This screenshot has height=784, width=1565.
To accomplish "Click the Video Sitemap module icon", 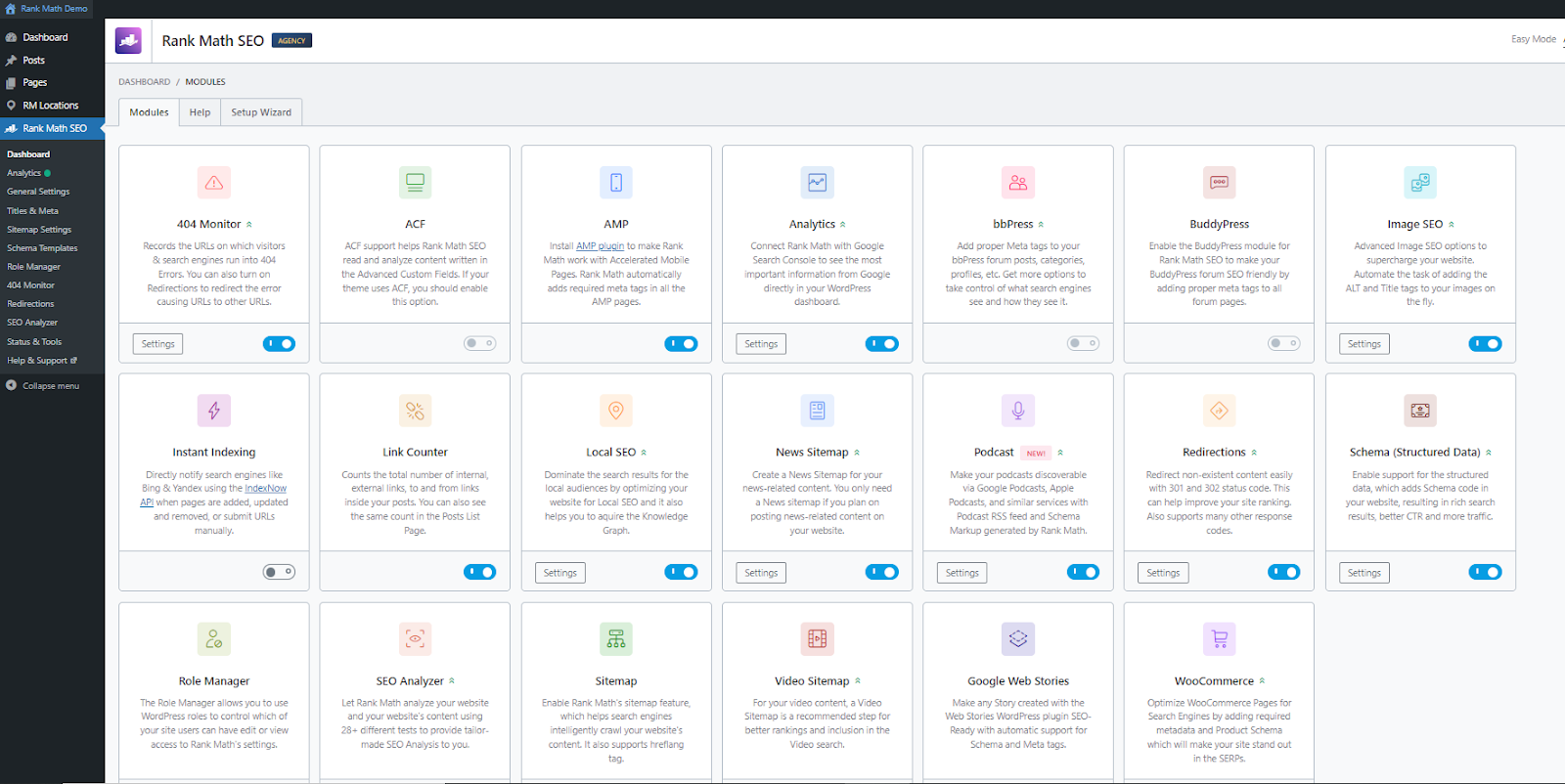I will (x=817, y=639).
